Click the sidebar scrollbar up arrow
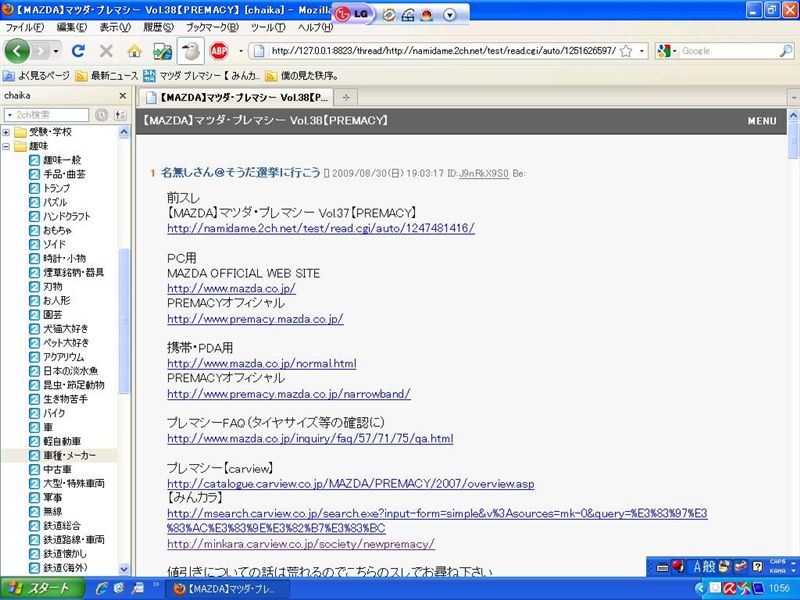800x600 pixels. [x=124, y=132]
